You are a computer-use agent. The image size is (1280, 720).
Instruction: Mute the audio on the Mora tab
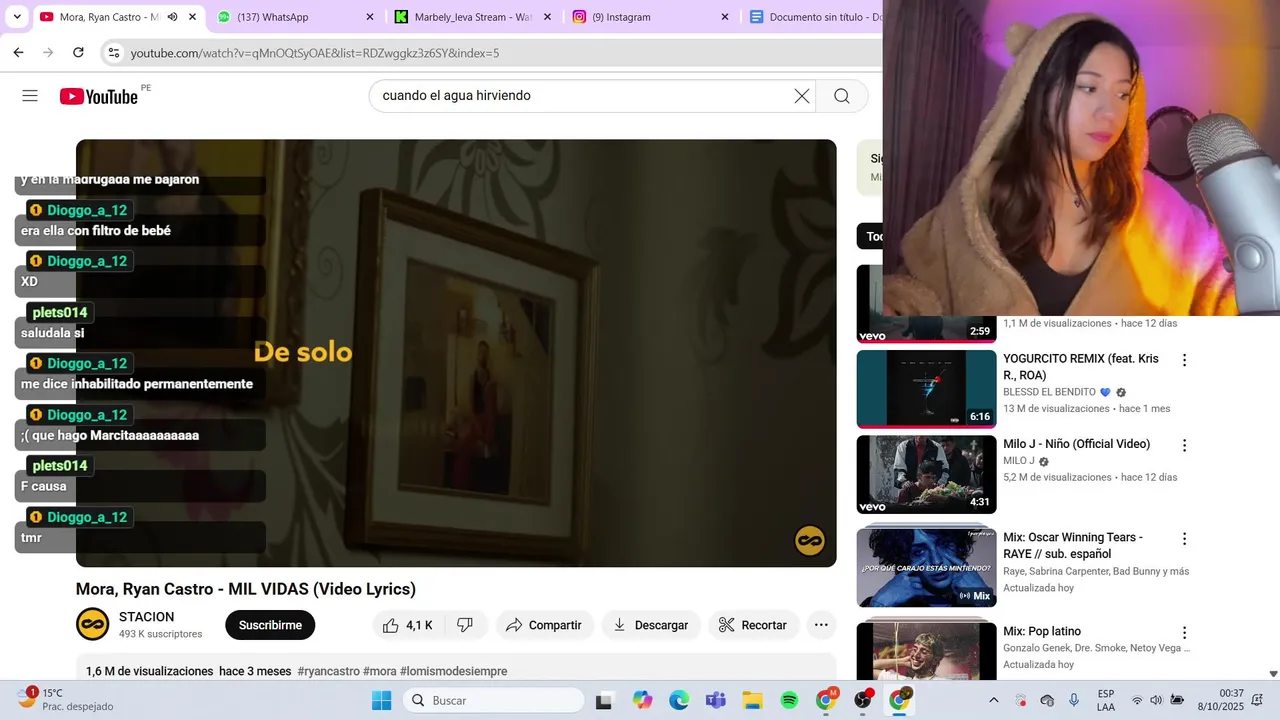172,17
